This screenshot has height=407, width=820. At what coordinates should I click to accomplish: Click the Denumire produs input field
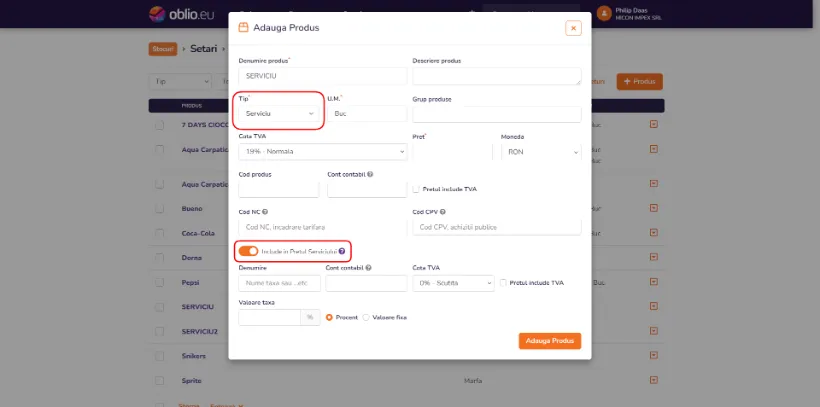323,76
